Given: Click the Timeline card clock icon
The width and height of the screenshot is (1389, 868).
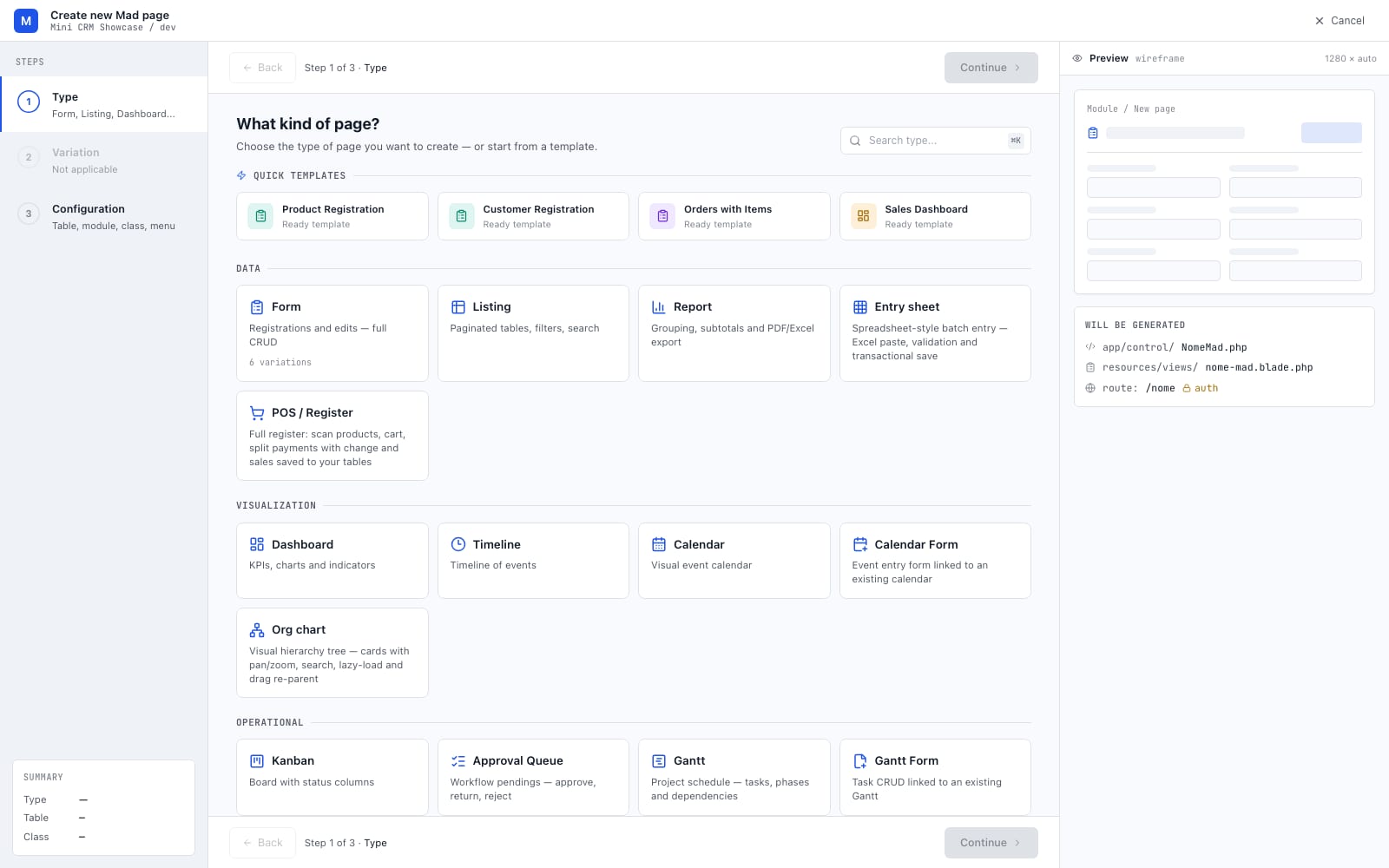Looking at the screenshot, I should (458, 544).
